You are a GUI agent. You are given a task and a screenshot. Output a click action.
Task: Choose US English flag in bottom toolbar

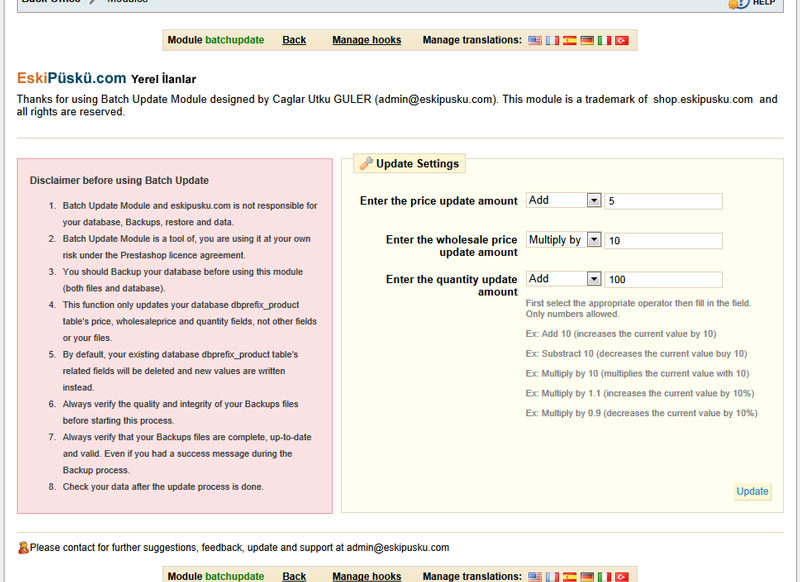[535, 577]
